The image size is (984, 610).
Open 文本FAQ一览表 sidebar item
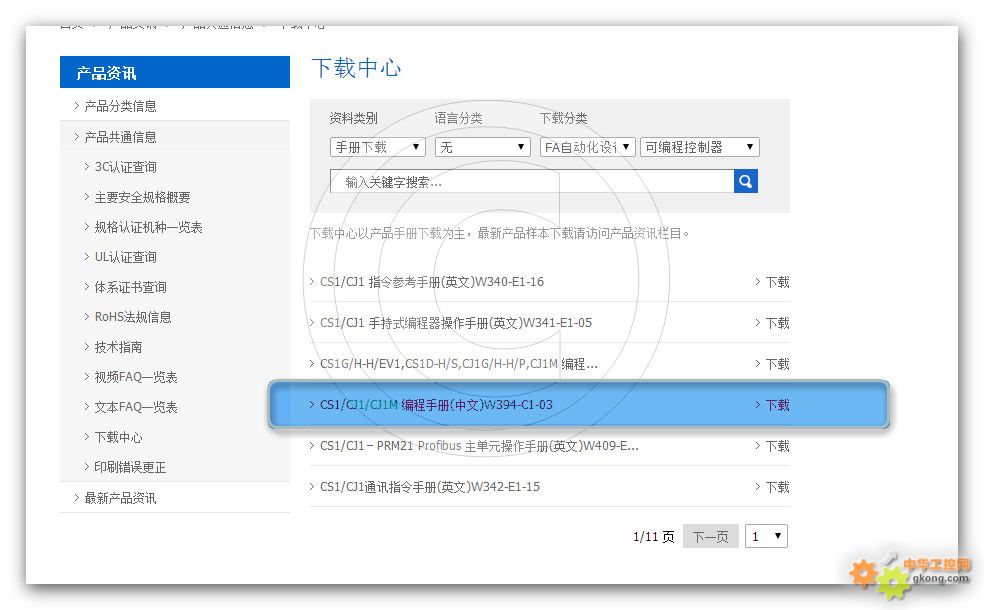[x=136, y=407]
